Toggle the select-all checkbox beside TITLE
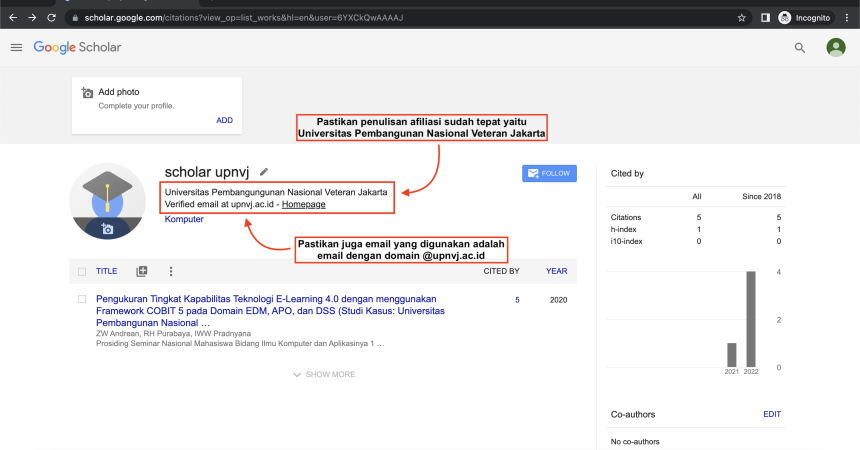Image resolution: width=860 pixels, height=450 pixels. pos(82,271)
